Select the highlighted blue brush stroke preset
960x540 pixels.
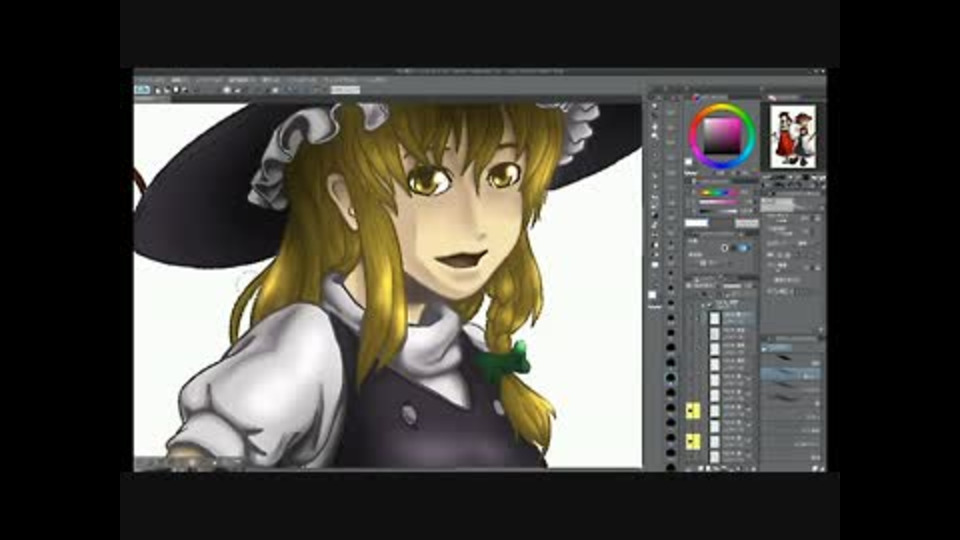pyautogui.click(x=791, y=373)
